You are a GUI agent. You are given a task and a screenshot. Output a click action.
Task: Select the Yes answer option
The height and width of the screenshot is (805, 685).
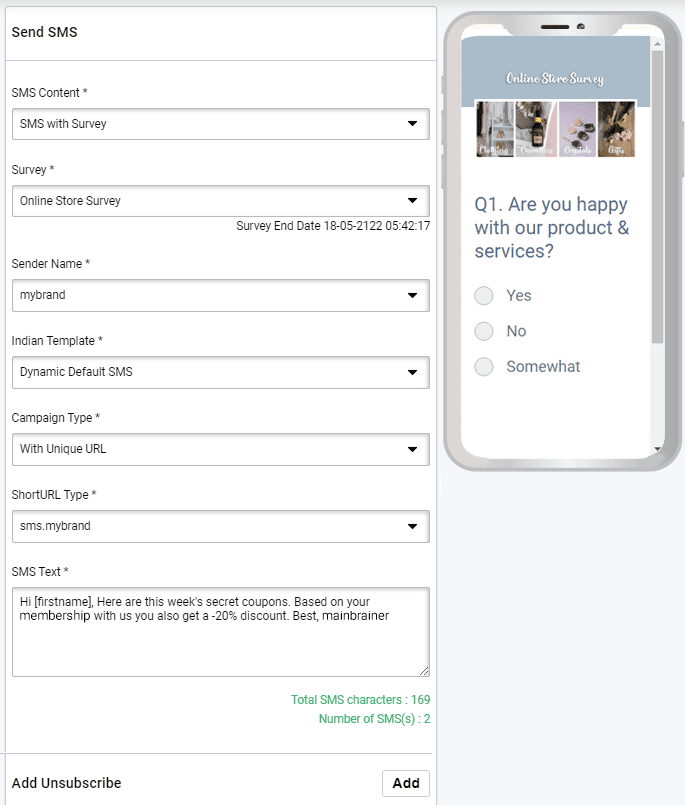(x=484, y=295)
